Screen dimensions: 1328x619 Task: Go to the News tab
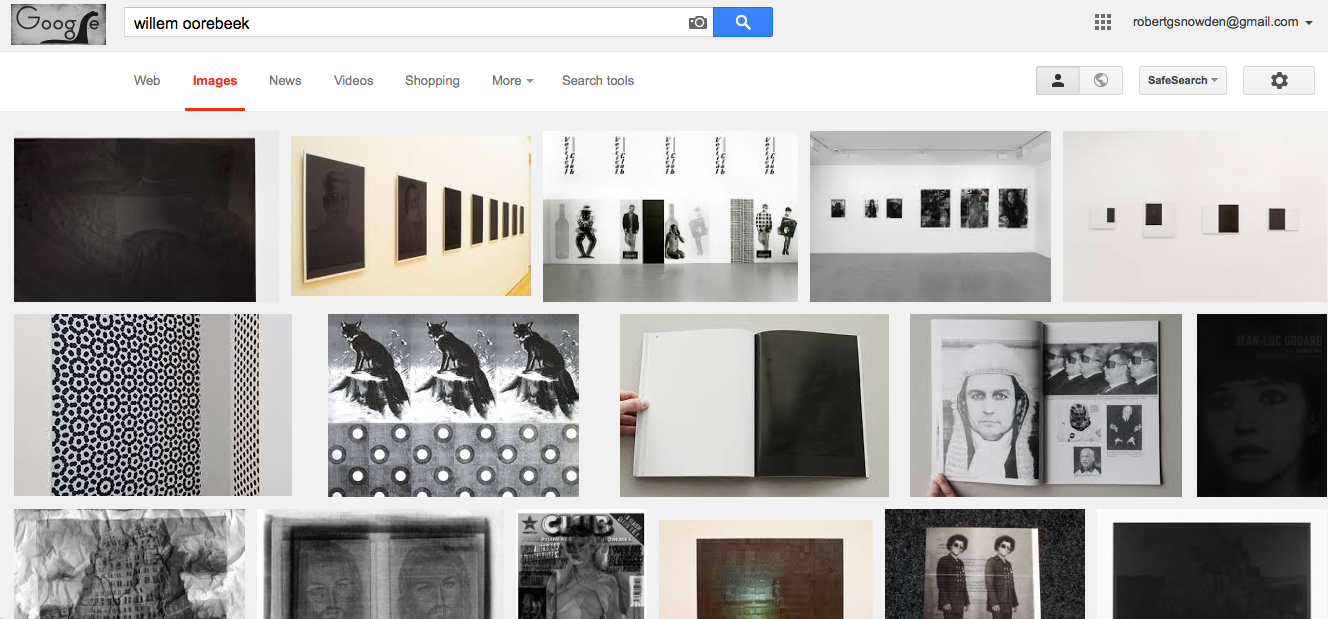[285, 81]
